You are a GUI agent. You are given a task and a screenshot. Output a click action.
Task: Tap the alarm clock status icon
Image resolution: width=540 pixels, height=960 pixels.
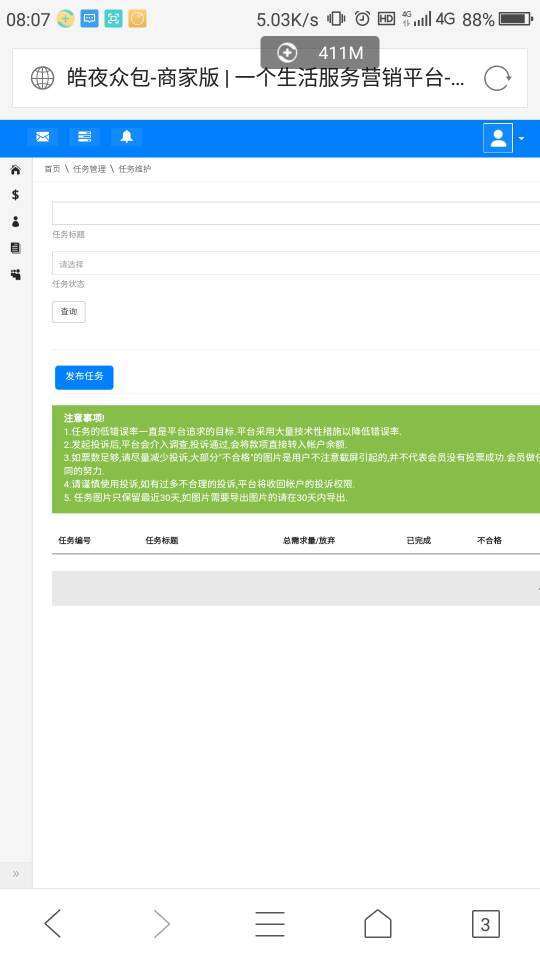point(362,18)
